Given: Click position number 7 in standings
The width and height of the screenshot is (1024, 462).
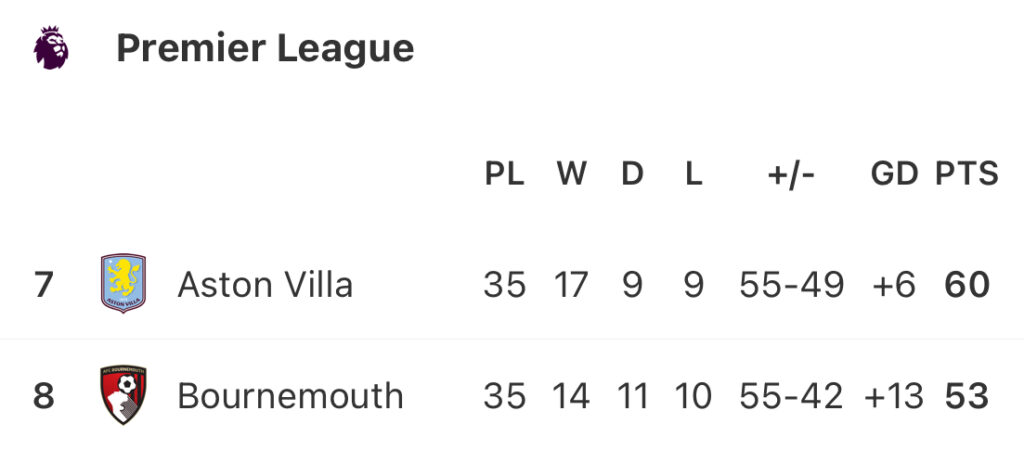Looking at the screenshot, I should tap(44, 285).
